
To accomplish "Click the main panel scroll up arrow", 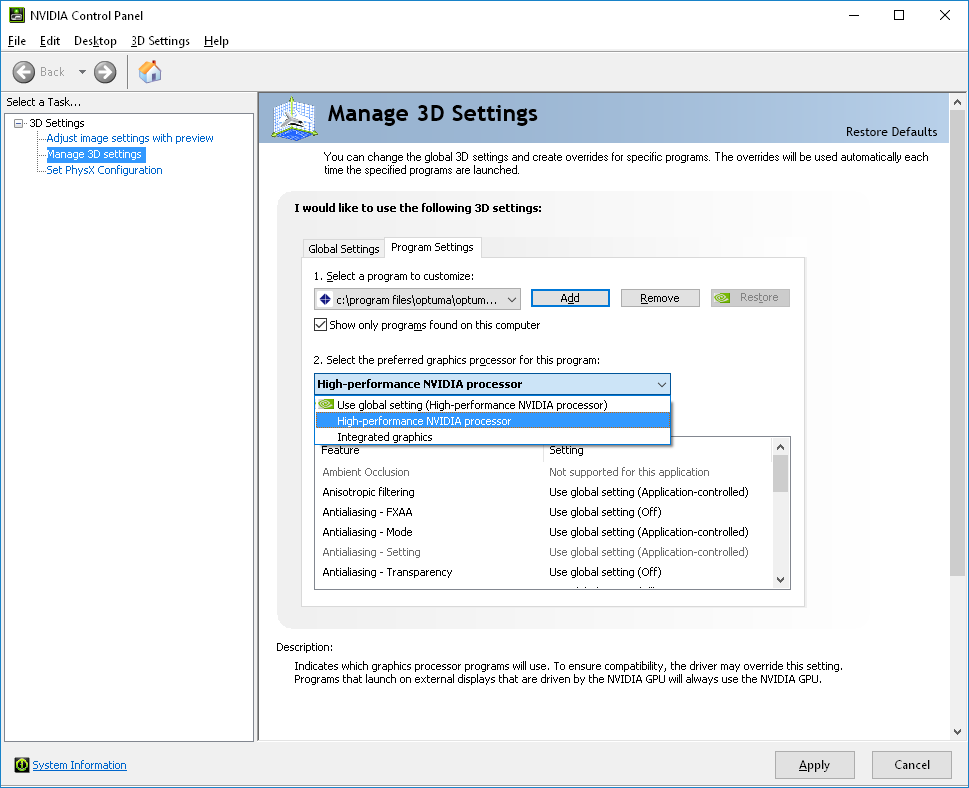I will (x=957, y=102).
